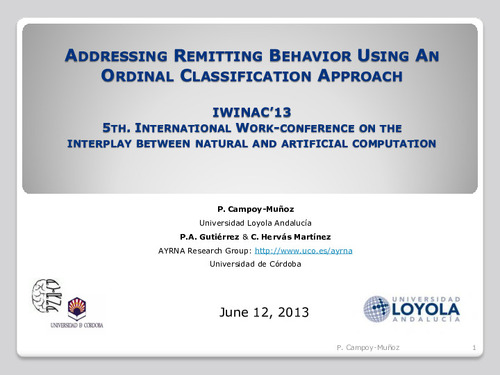
Task: Select the title line "Ordinal Classification Approach"
Action: tap(252, 76)
